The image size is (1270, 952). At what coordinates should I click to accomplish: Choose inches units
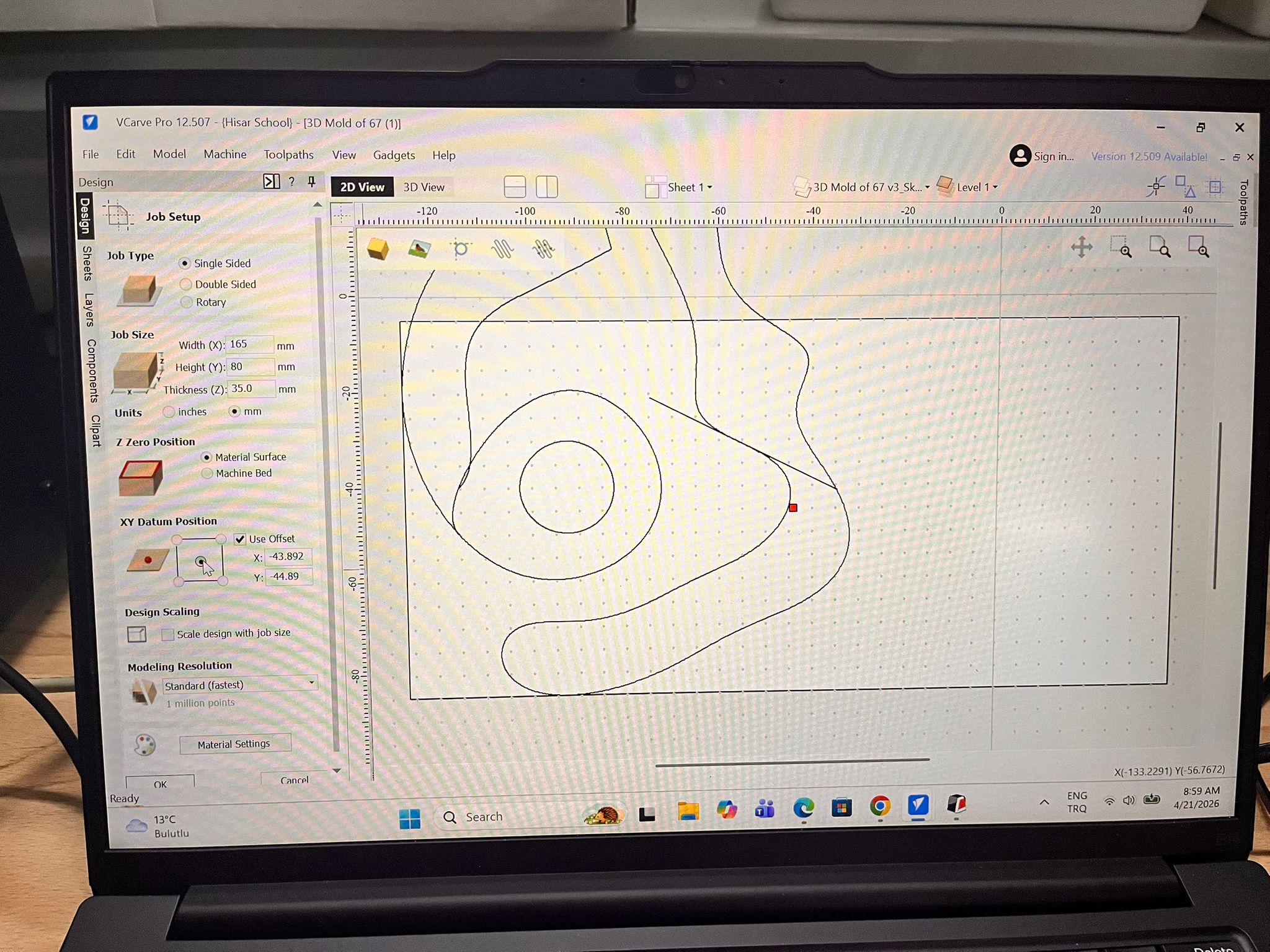[169, 412]
